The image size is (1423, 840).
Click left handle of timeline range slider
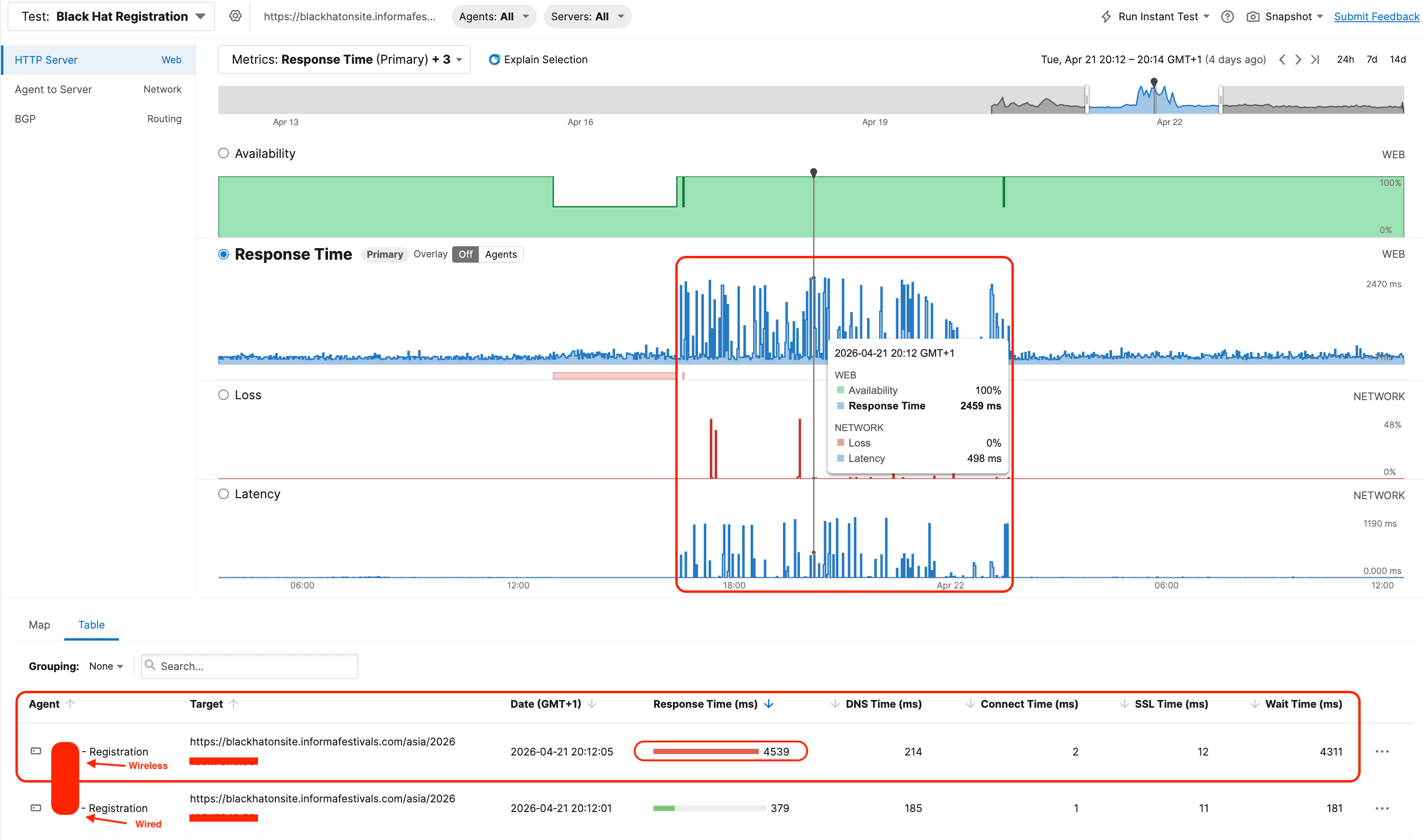point(1087,99)
